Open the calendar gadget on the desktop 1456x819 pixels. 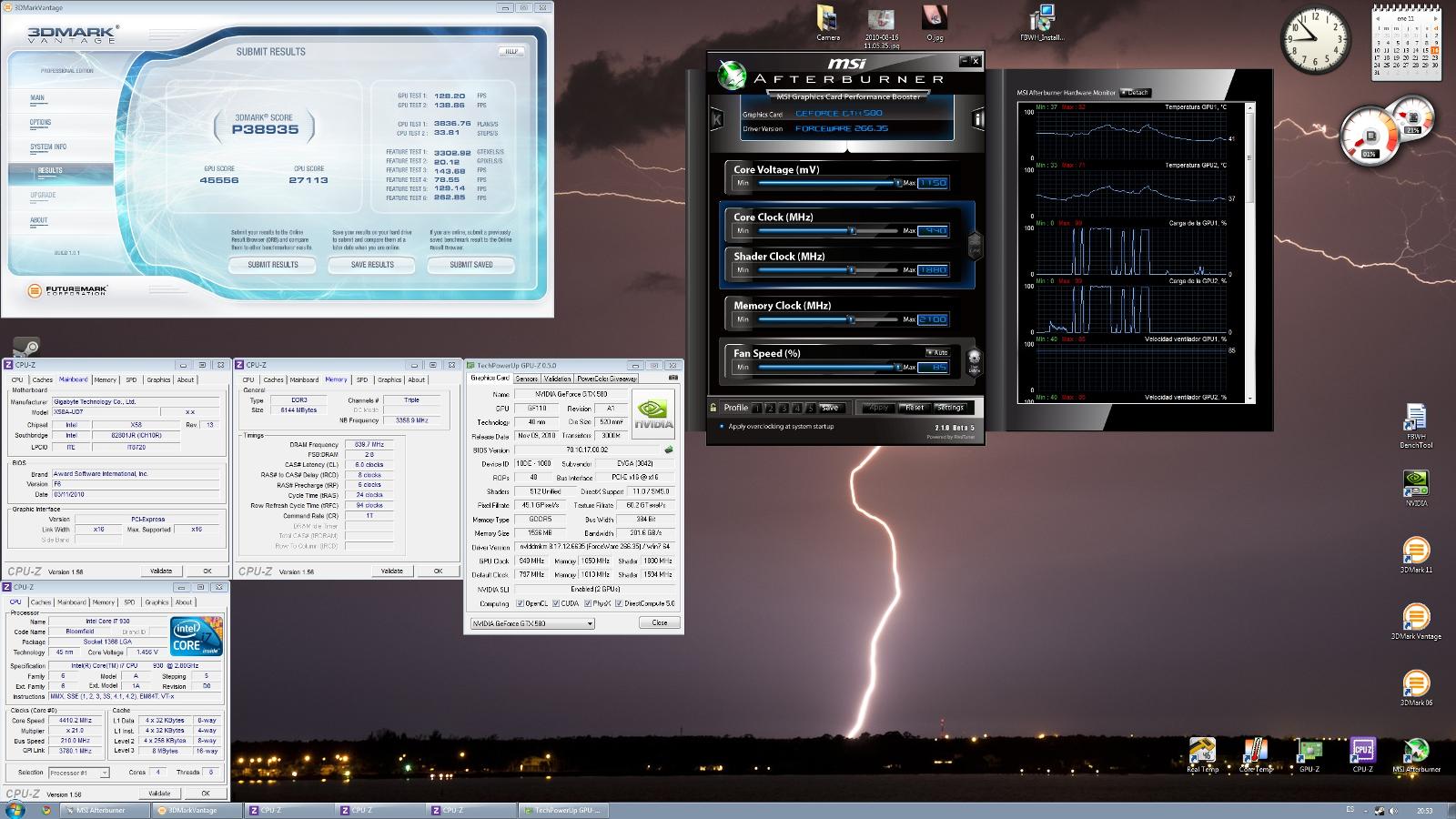pos(1407,43)
